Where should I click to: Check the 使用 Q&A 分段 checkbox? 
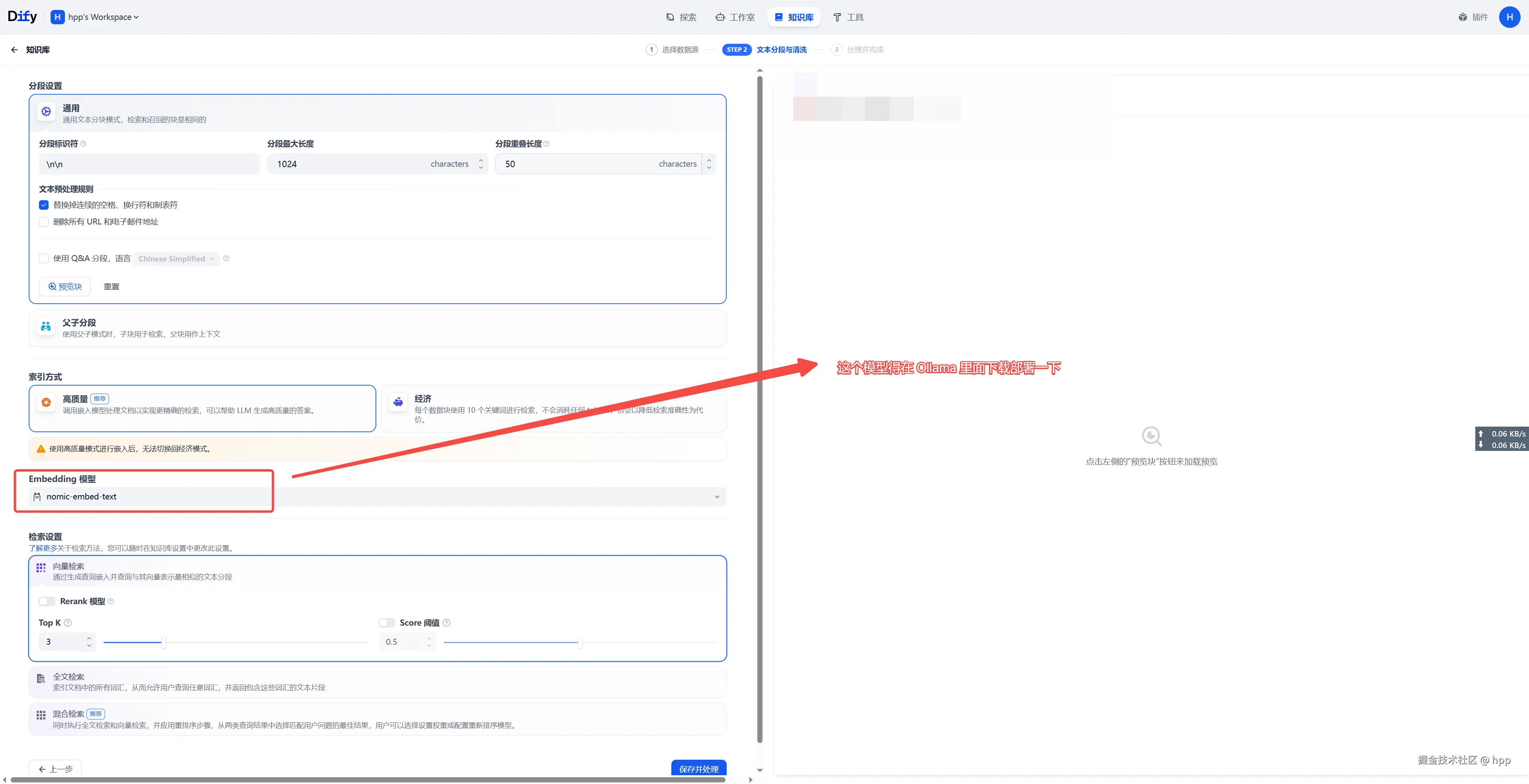[44, 259]
